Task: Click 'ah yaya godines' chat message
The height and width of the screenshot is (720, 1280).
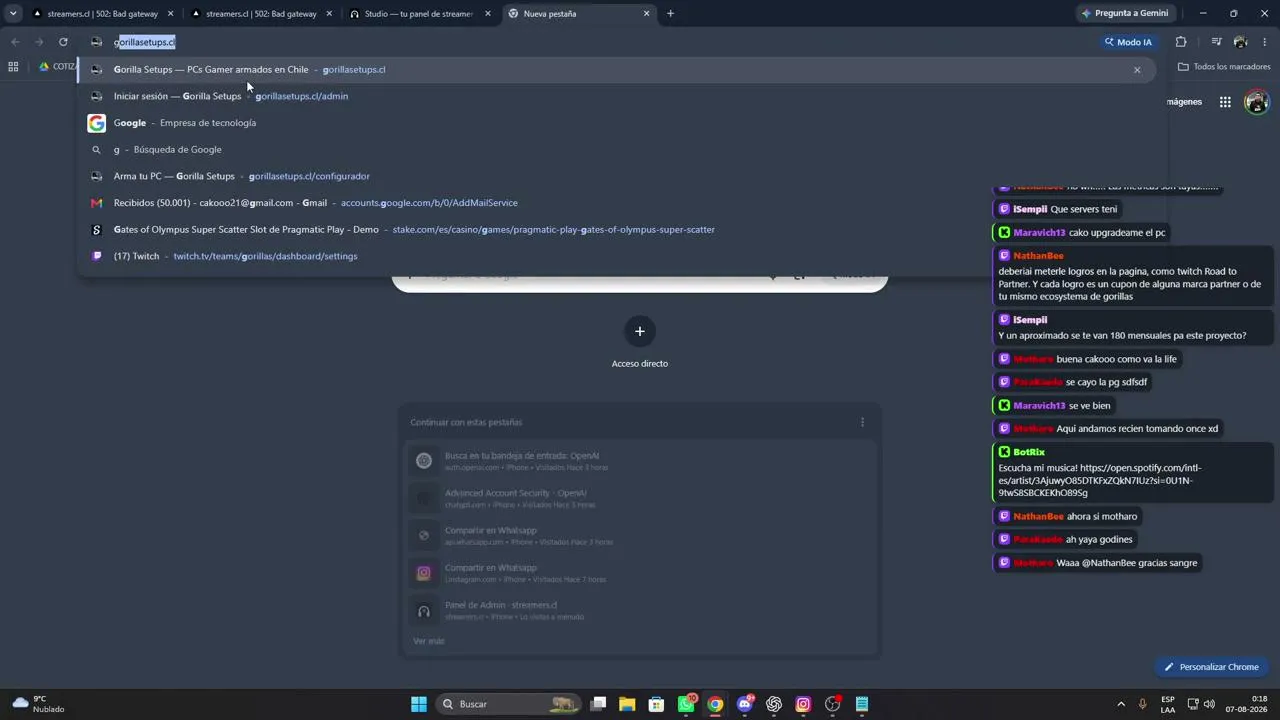Action: coord(1099,540)
